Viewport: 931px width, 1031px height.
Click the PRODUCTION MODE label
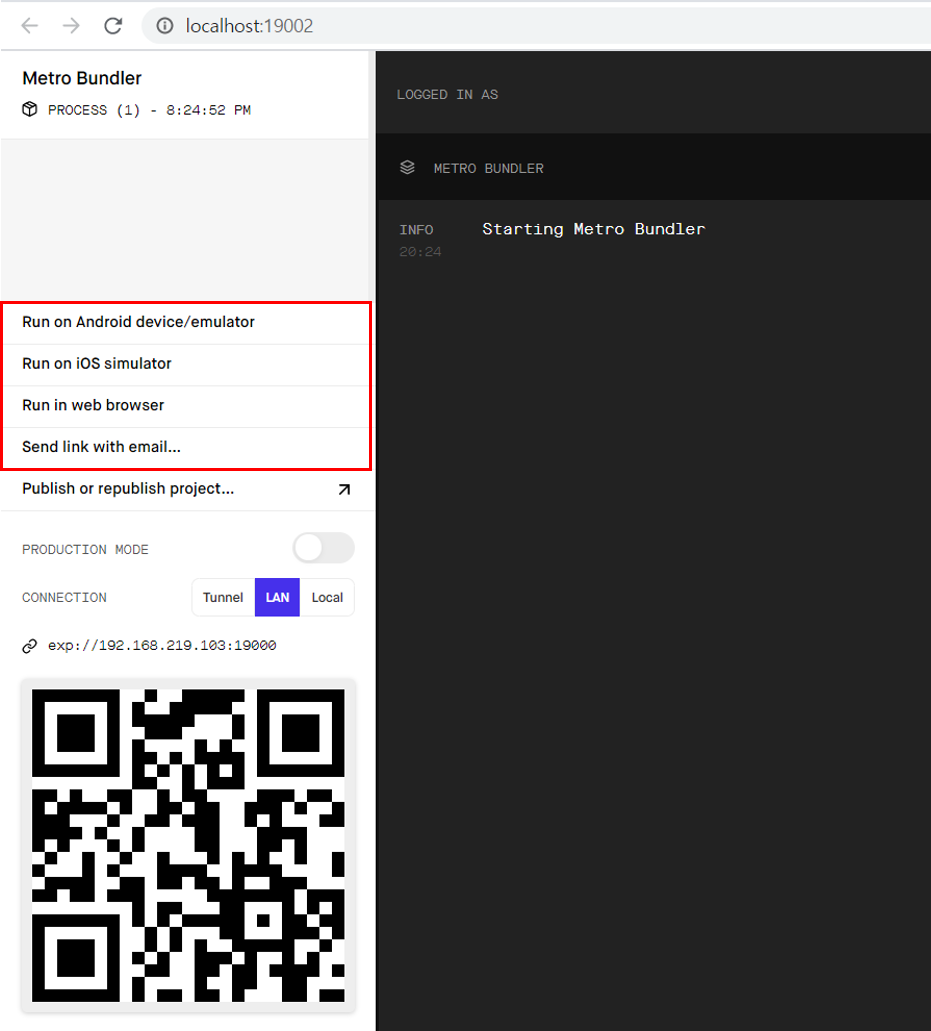point(85,550)
